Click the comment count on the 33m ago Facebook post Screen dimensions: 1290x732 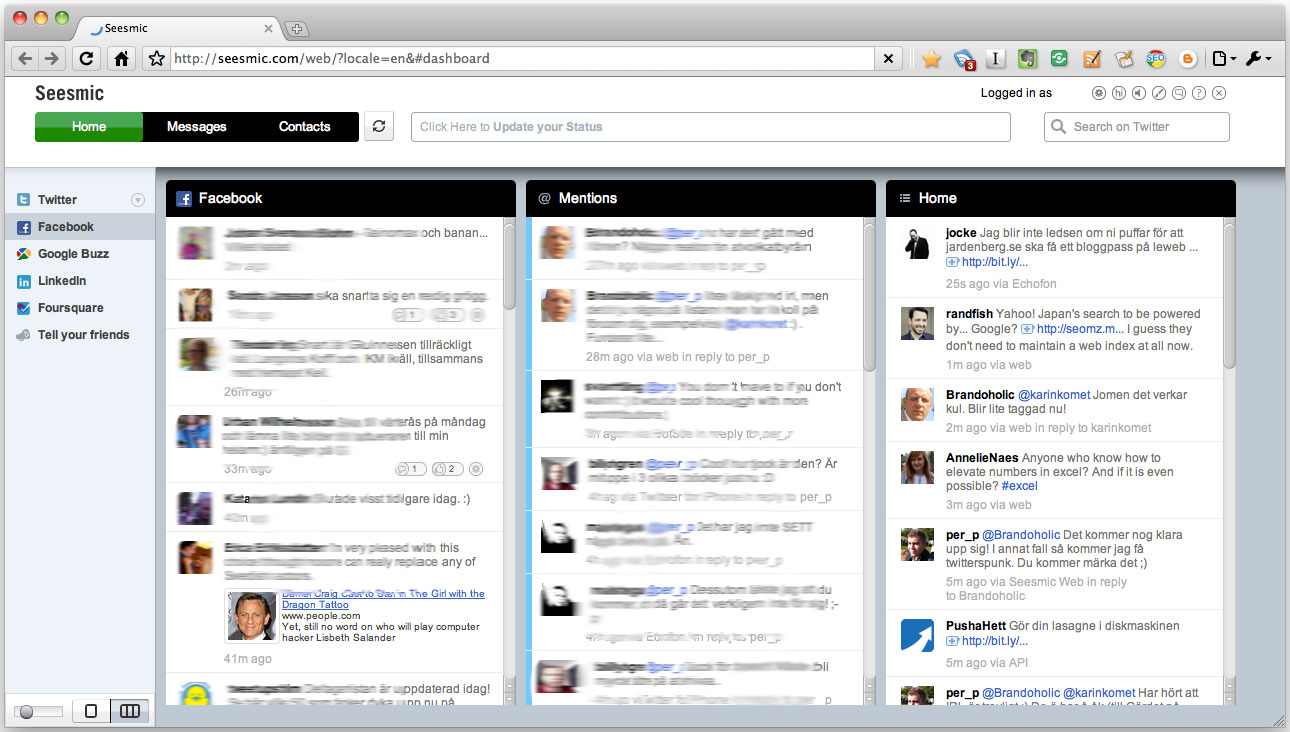[410, 469]
